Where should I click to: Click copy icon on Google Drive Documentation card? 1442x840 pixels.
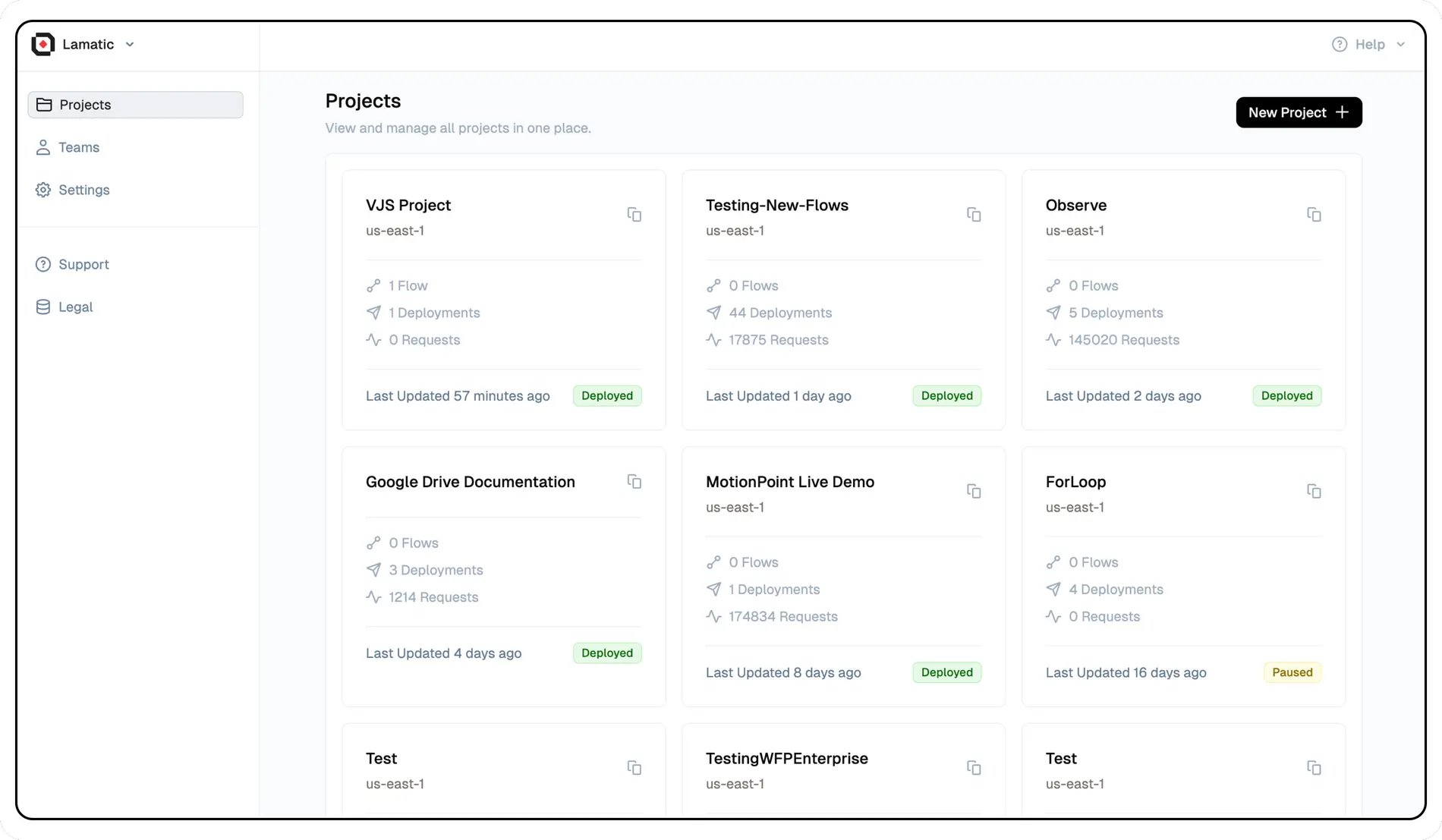pos(634,482)
